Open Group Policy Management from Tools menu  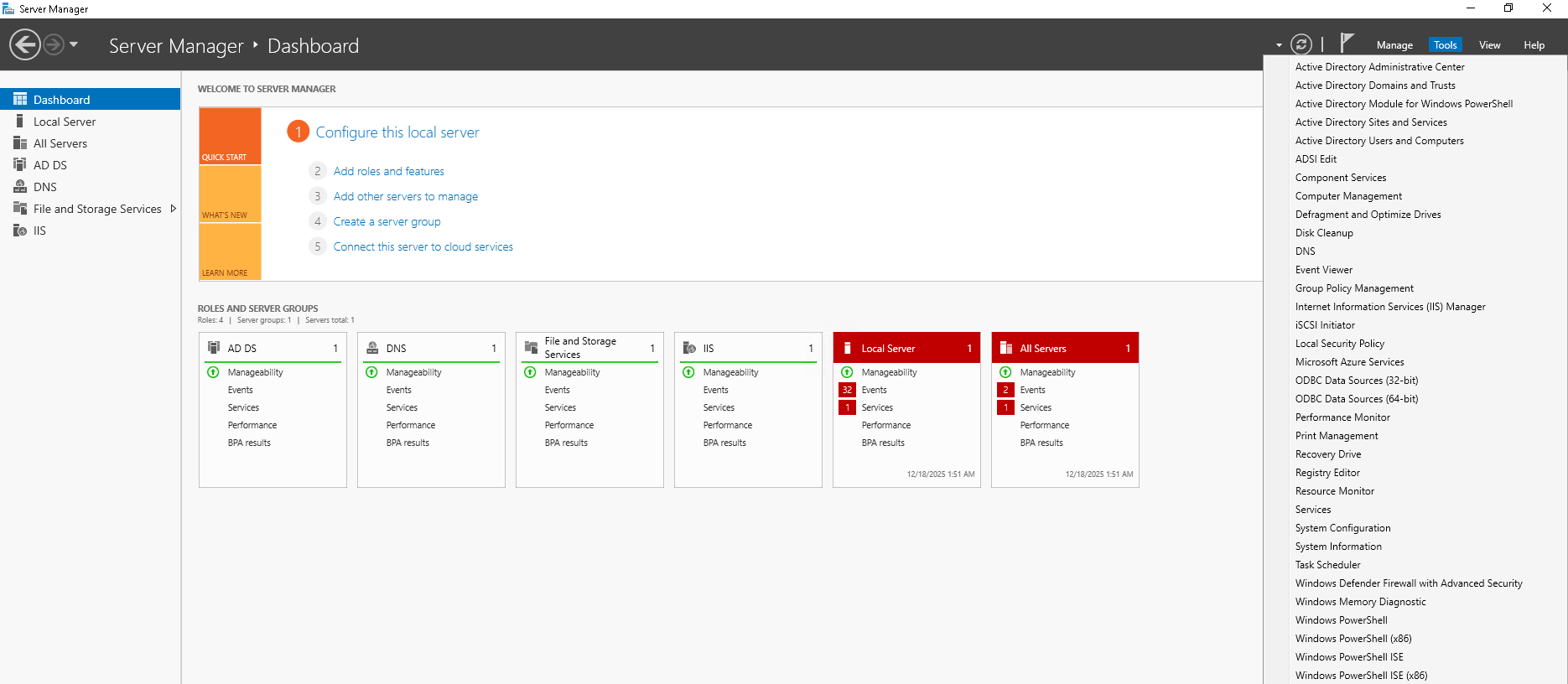1353,288
